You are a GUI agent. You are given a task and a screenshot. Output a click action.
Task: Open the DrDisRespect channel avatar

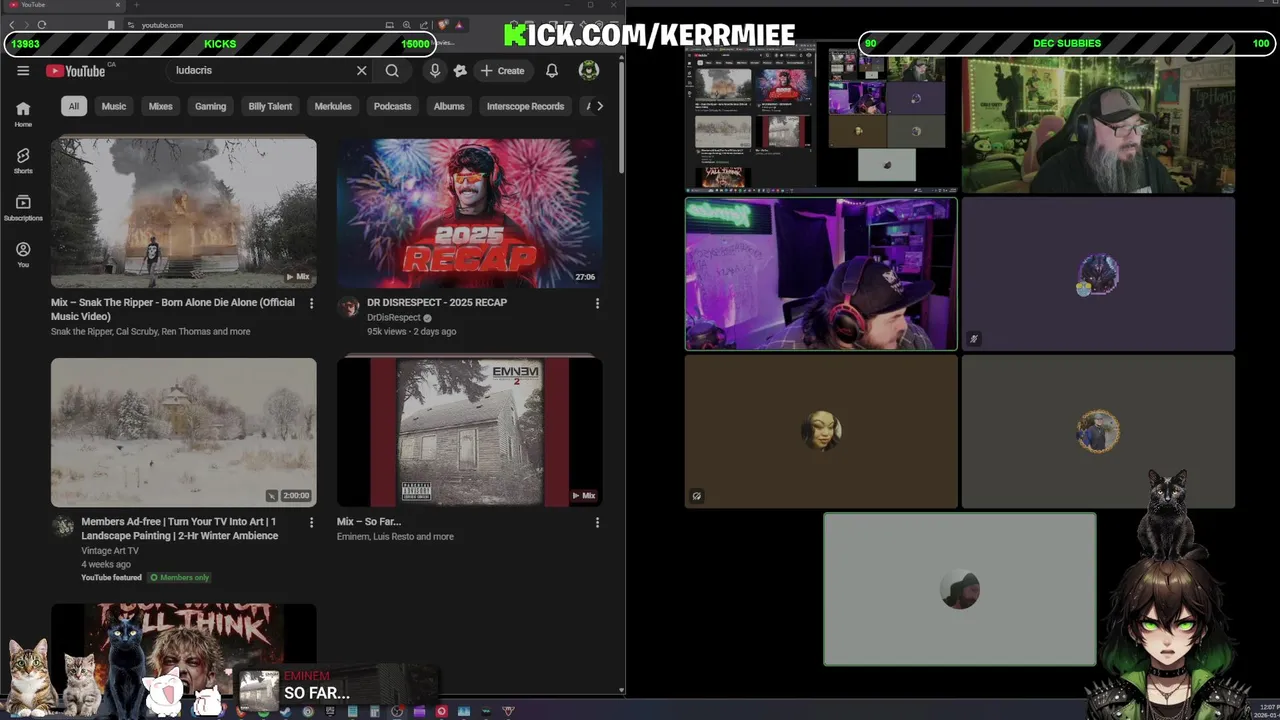click(348, 307)
